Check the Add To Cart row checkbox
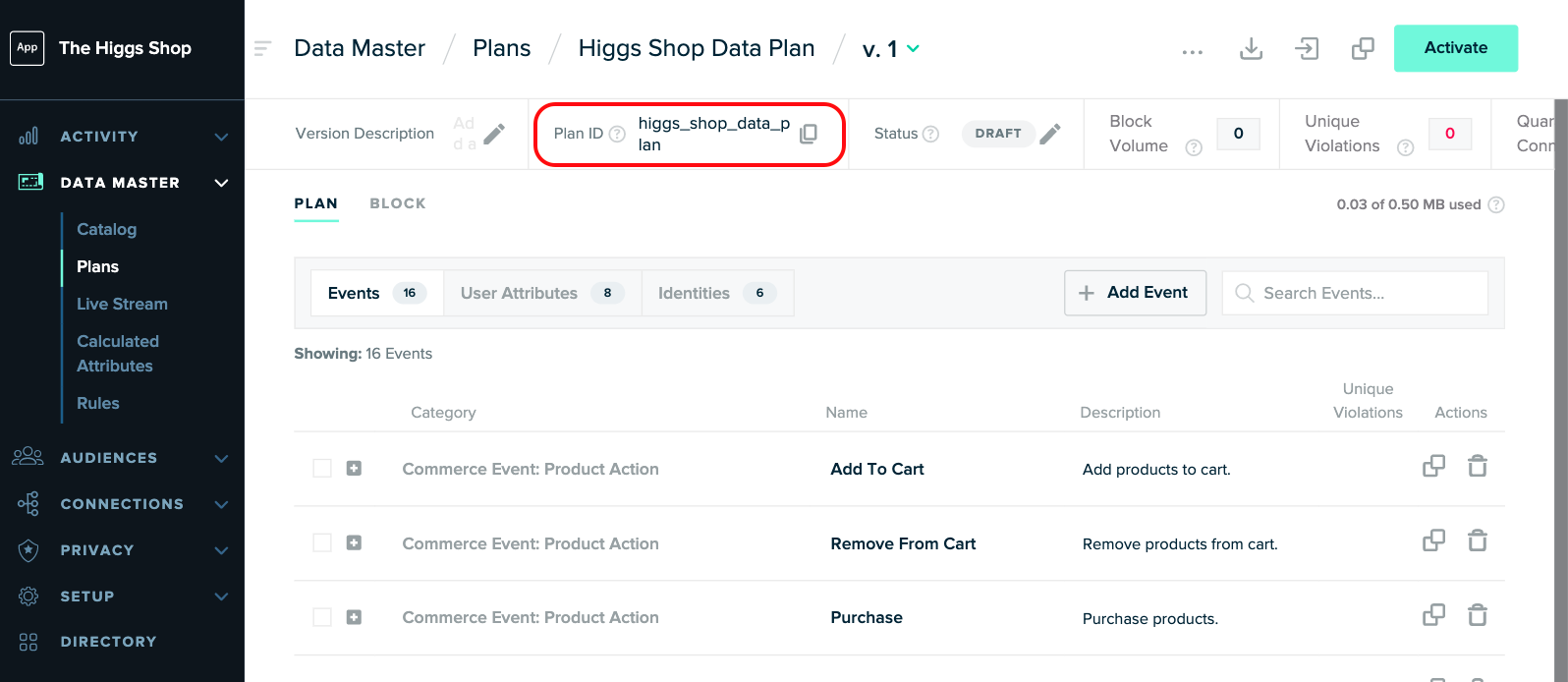The image size is (1568, 682). 322,469
